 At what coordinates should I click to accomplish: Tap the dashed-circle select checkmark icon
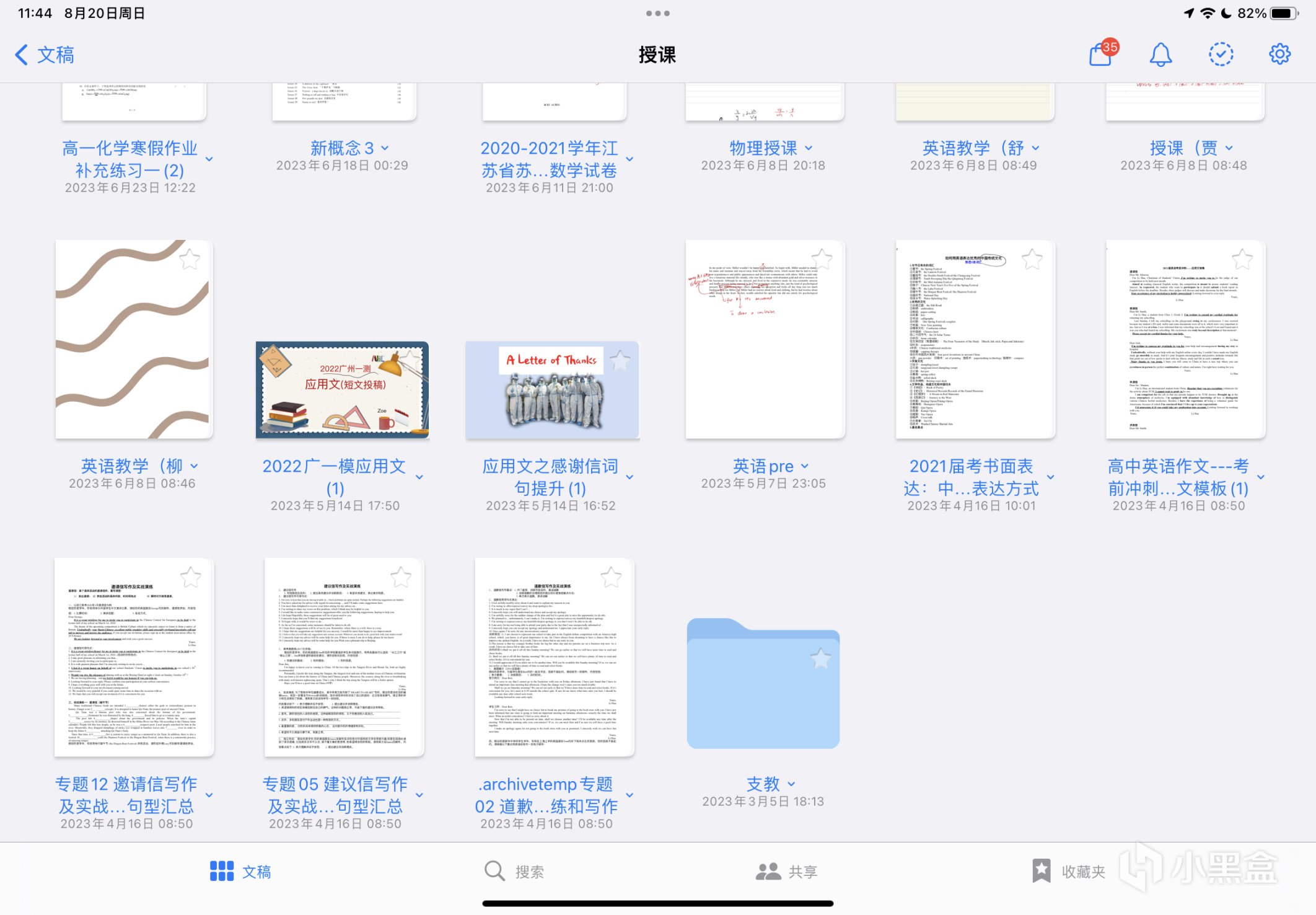pos(1221,55)
